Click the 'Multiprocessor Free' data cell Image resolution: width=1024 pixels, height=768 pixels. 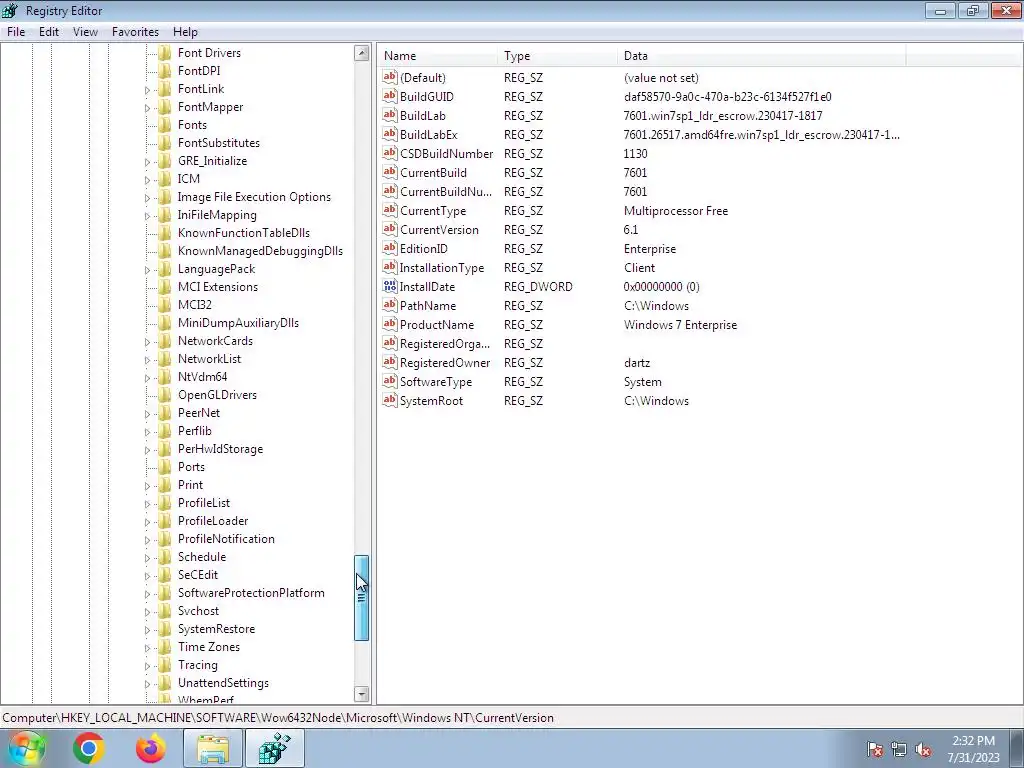(x=675, y=210)
